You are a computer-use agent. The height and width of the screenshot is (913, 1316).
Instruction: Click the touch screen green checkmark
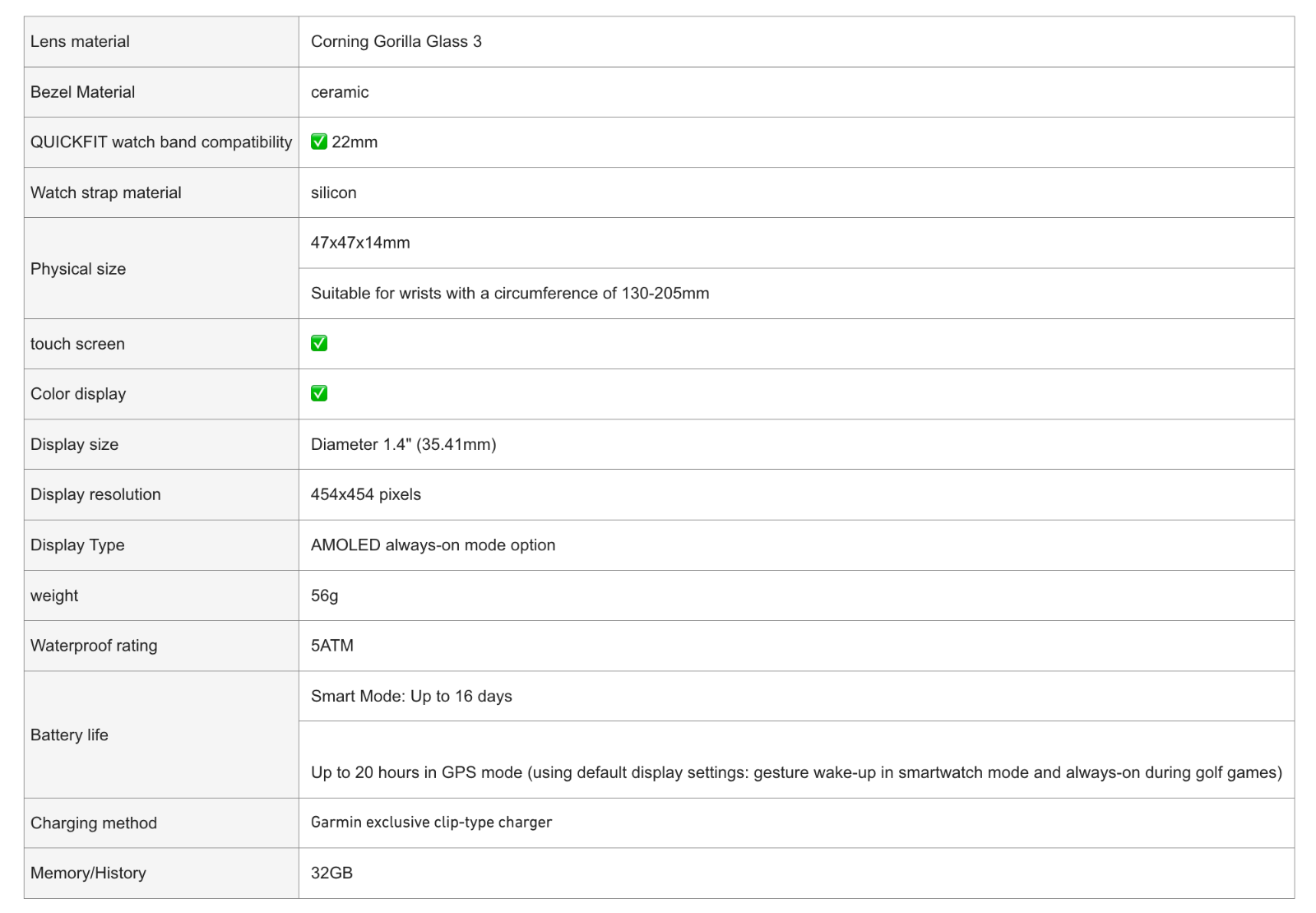(x=319, y=343)
